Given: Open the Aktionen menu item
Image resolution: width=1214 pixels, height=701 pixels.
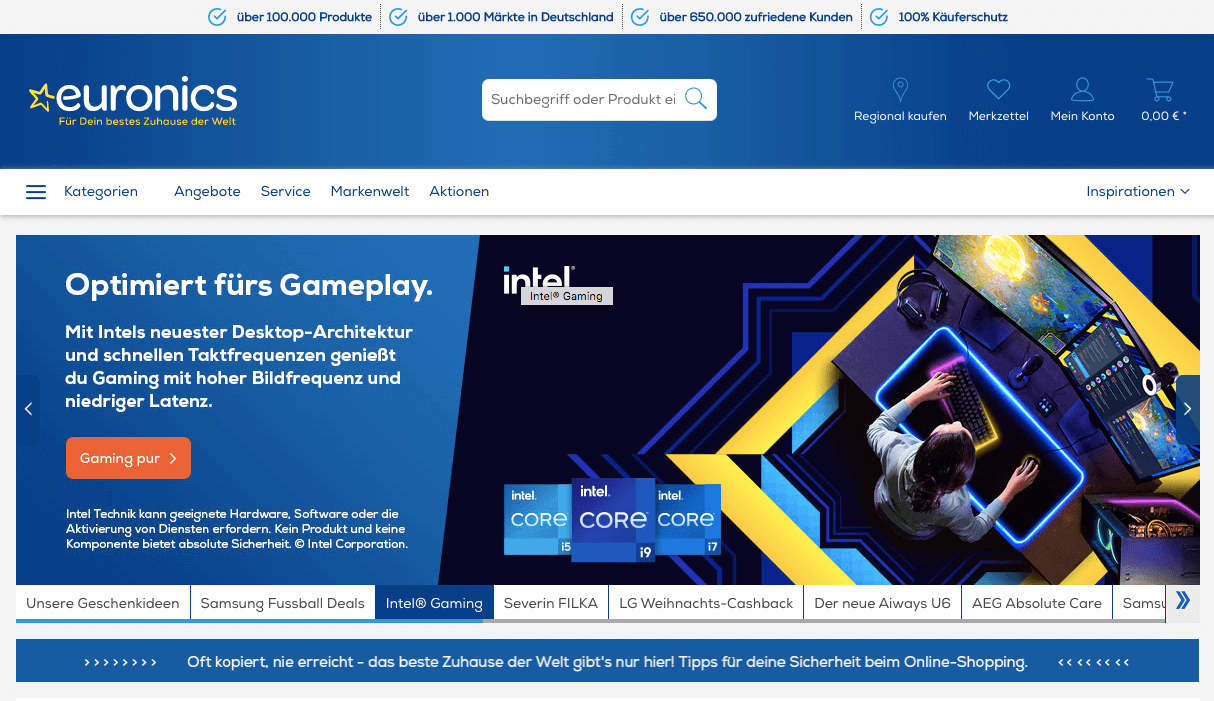Looking at the screenshot, I should click(459, 191).
